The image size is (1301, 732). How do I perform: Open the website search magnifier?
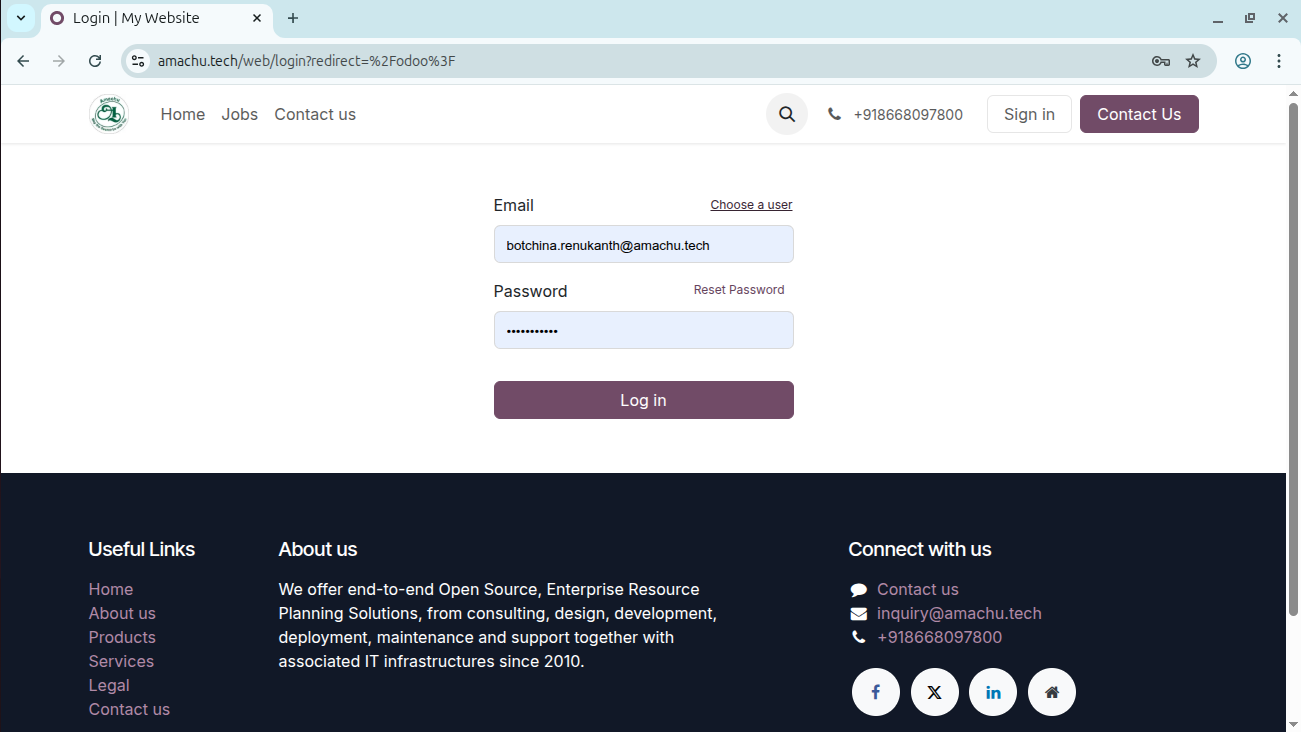(787, 114)
